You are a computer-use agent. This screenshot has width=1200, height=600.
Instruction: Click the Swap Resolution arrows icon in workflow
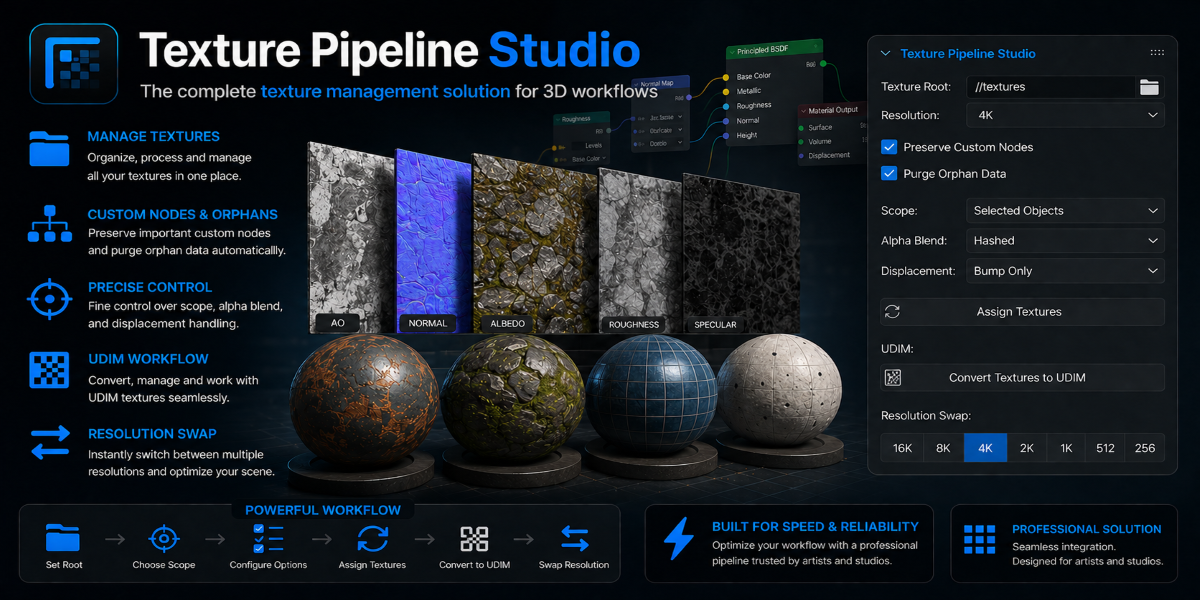(574, 538)
